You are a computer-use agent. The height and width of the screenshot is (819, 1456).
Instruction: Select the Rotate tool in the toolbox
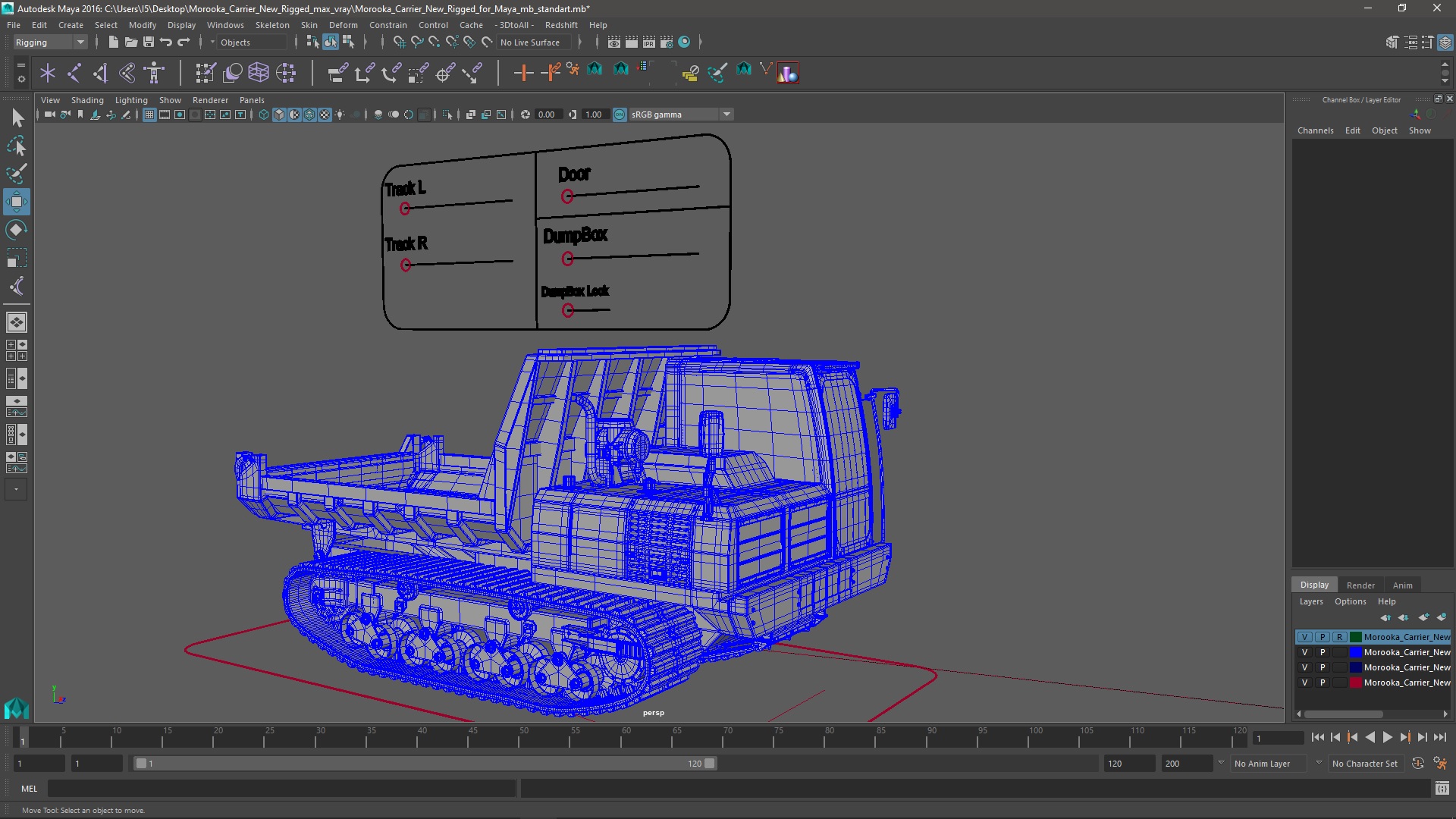tap(17, 230)
